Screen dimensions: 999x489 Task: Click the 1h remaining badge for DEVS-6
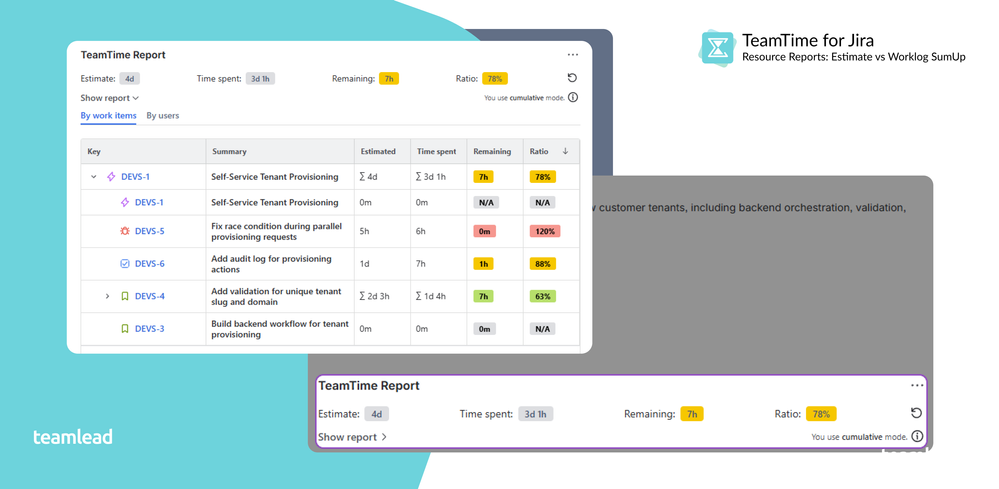pos(483,264)
